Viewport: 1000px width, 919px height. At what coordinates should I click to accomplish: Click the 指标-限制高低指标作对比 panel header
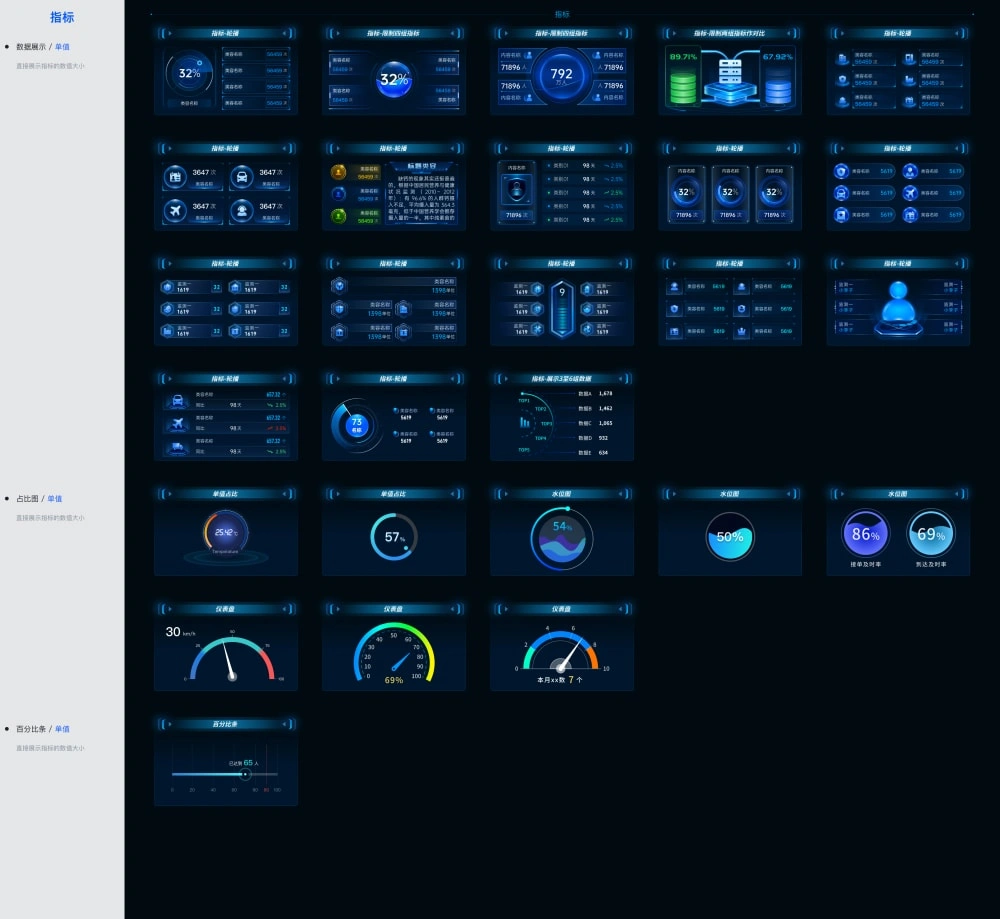pyautogui.click(x=730, y=33)
